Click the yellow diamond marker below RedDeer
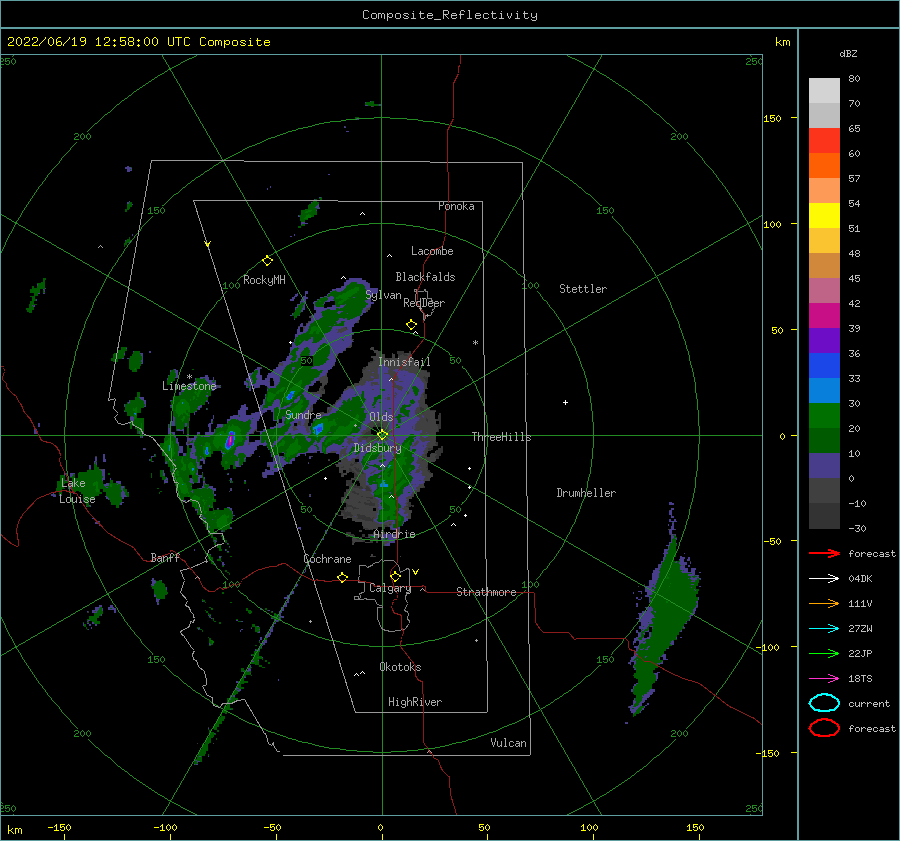900x841 pixels. coord(411,325)
